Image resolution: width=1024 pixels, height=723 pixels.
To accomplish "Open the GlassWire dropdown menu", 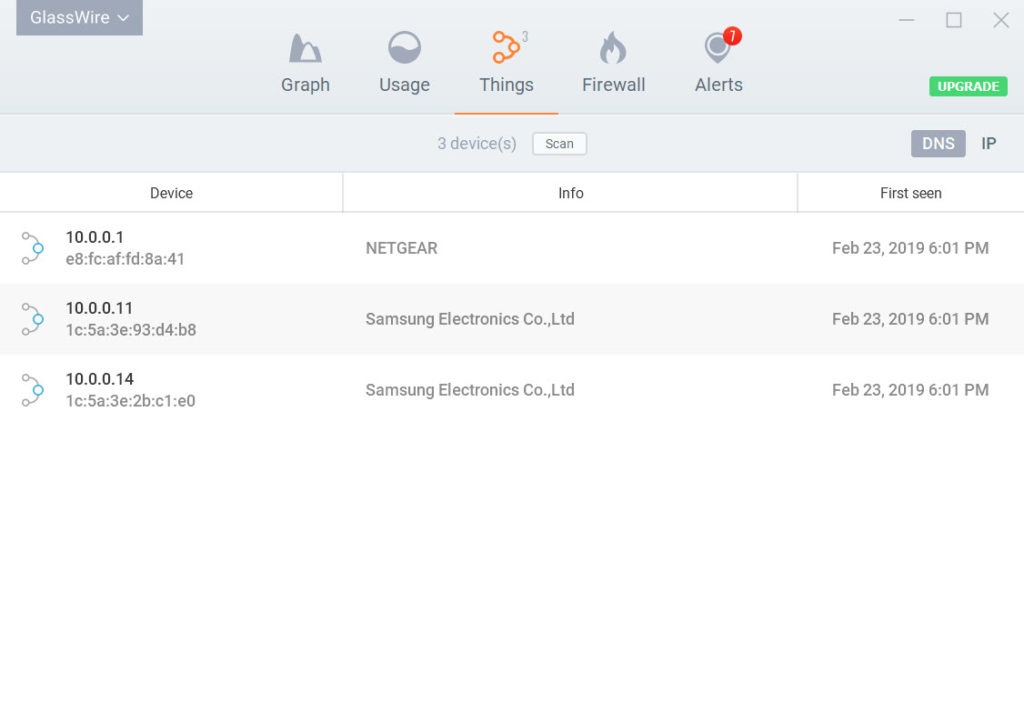I will [x=79, y=18].
